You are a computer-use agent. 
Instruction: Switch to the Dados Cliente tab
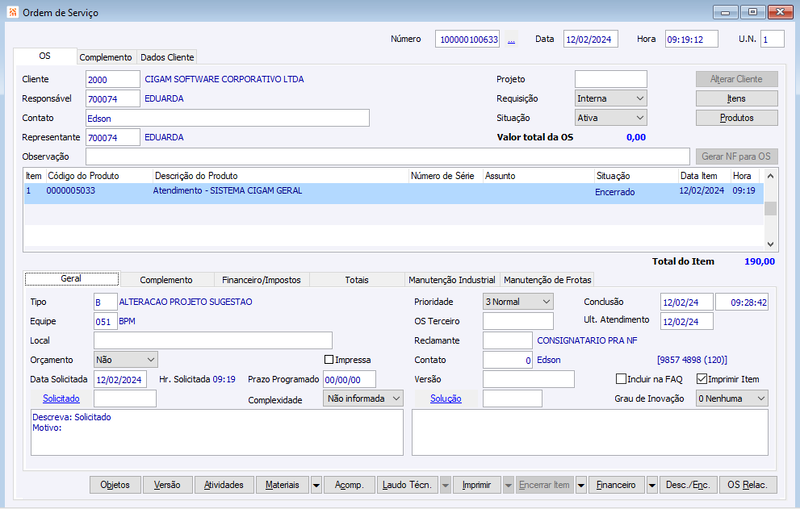[x=167, y=57]
